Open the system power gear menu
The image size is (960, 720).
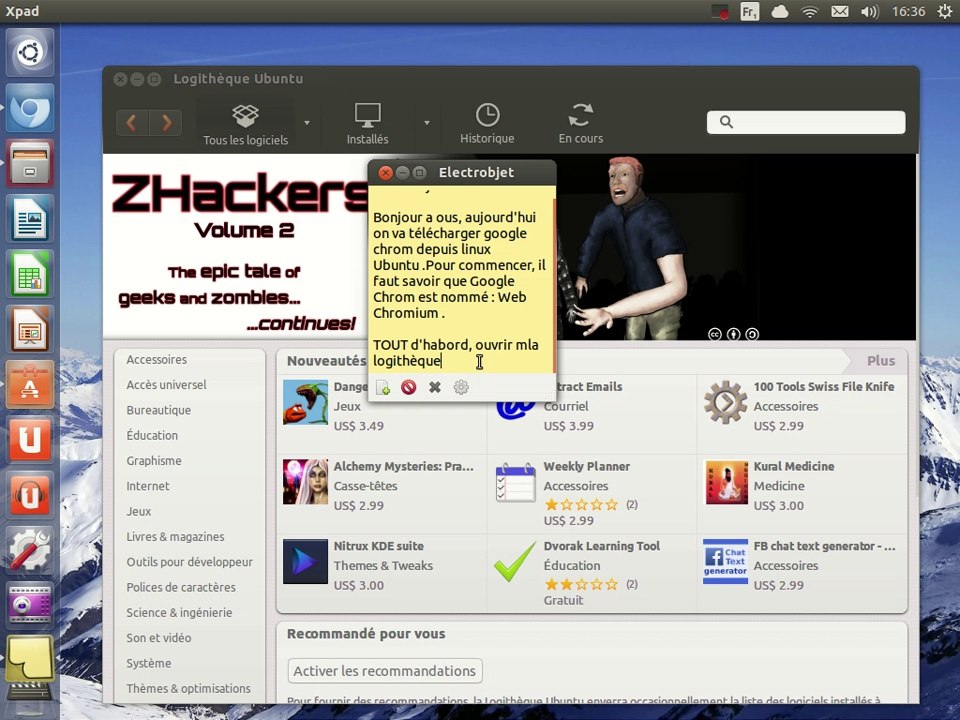tap(945, 12)
